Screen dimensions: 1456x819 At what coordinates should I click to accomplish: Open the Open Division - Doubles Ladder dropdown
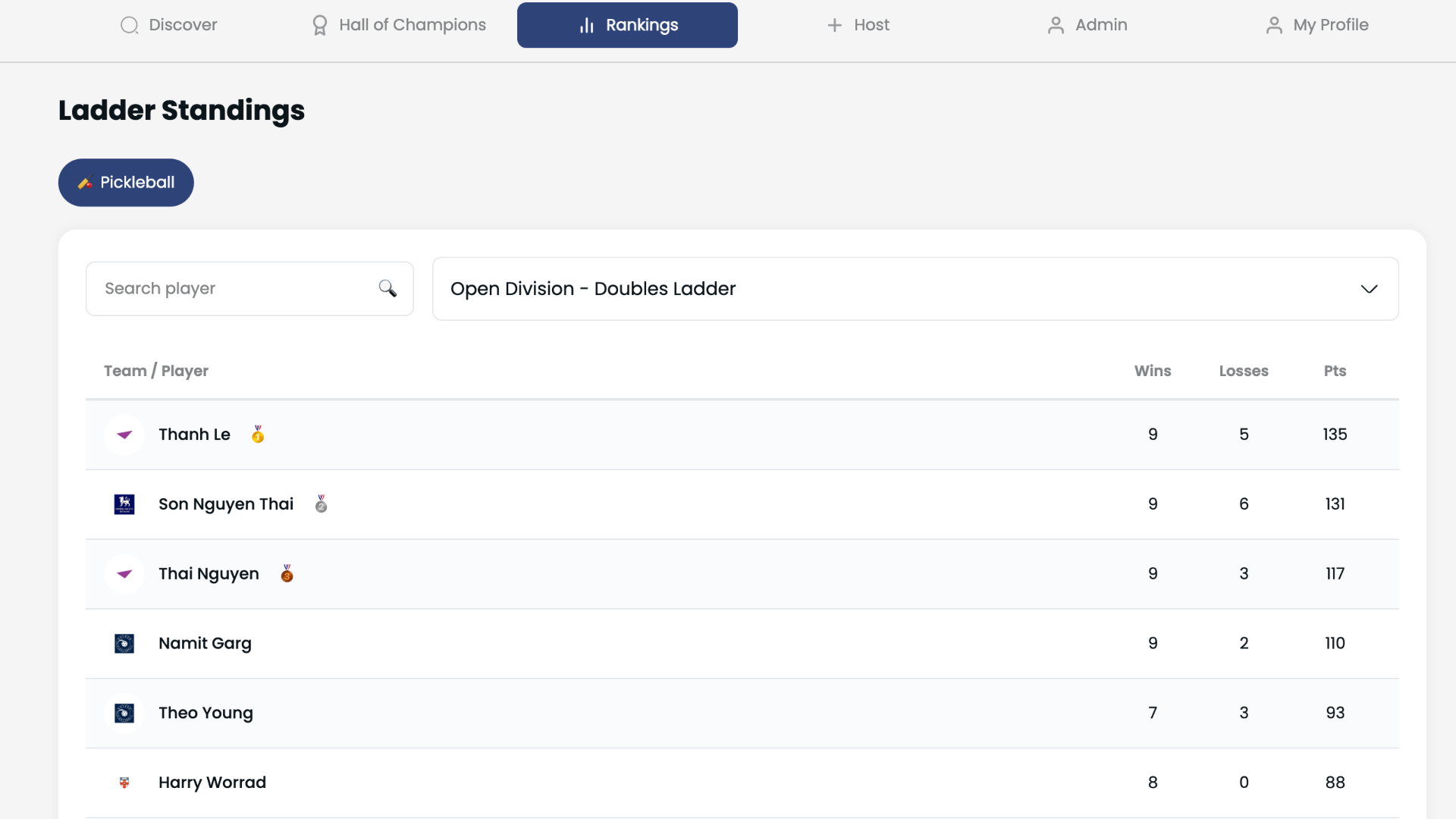[915, 289]
